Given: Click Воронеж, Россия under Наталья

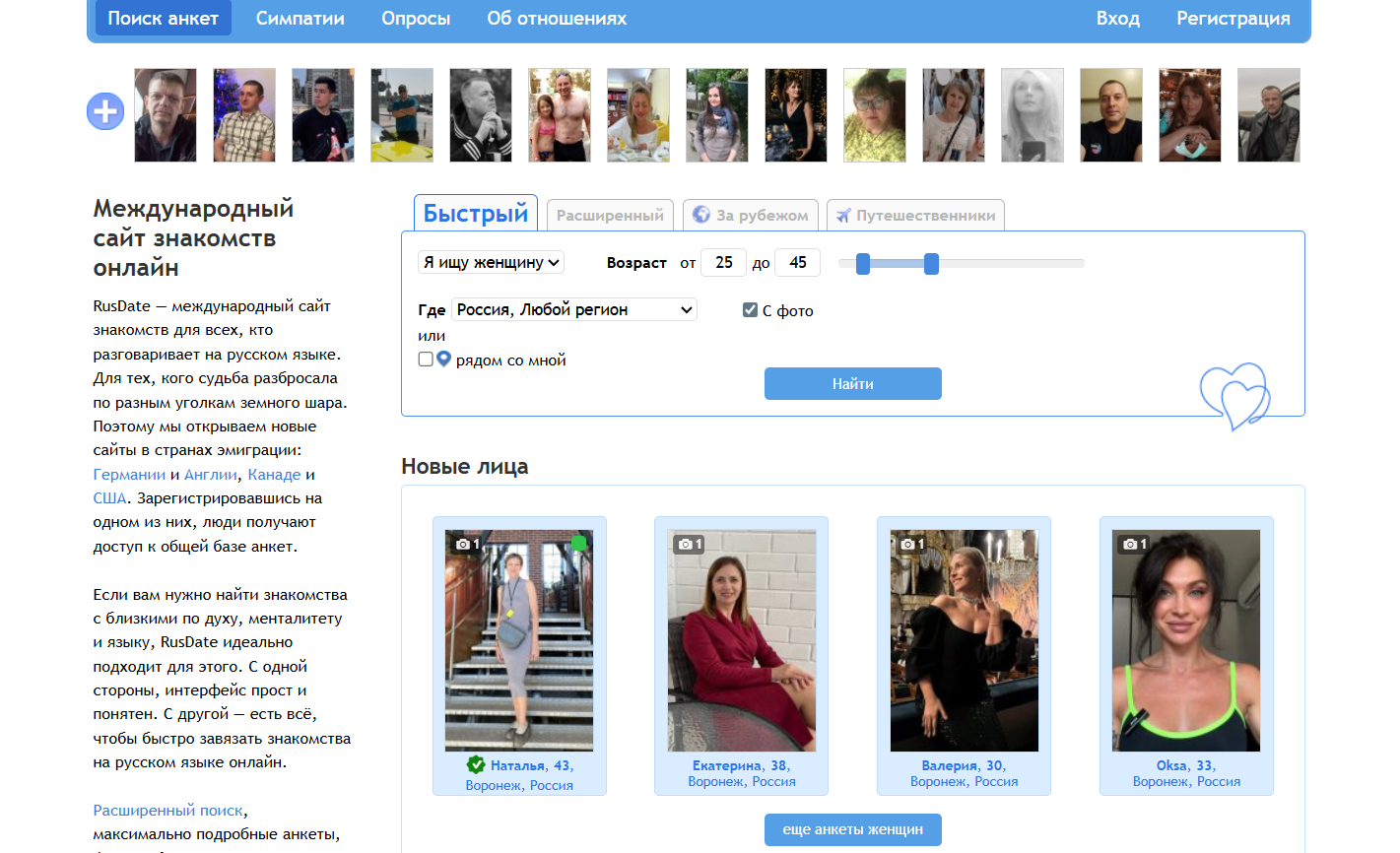Looking at the screenshot, I should 519,785.
